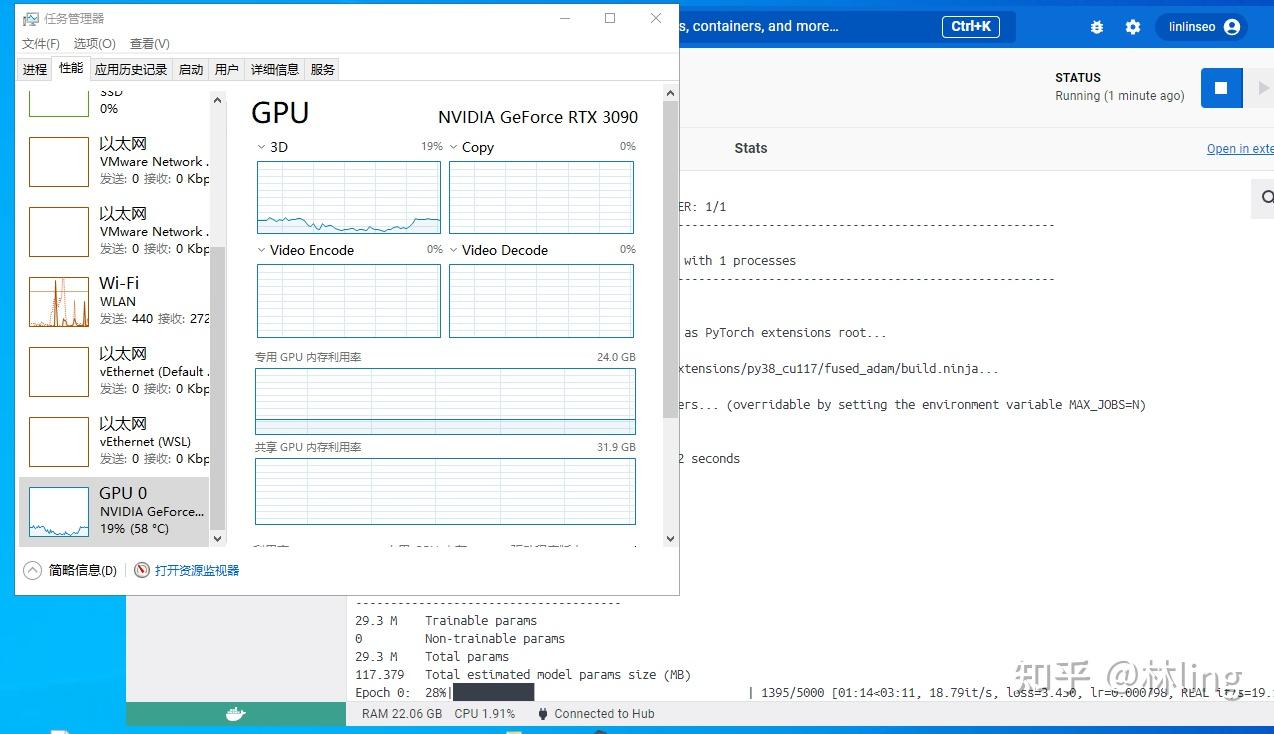Open the 查看(V) menu
1274x734 pixels.
coord(150,44)
